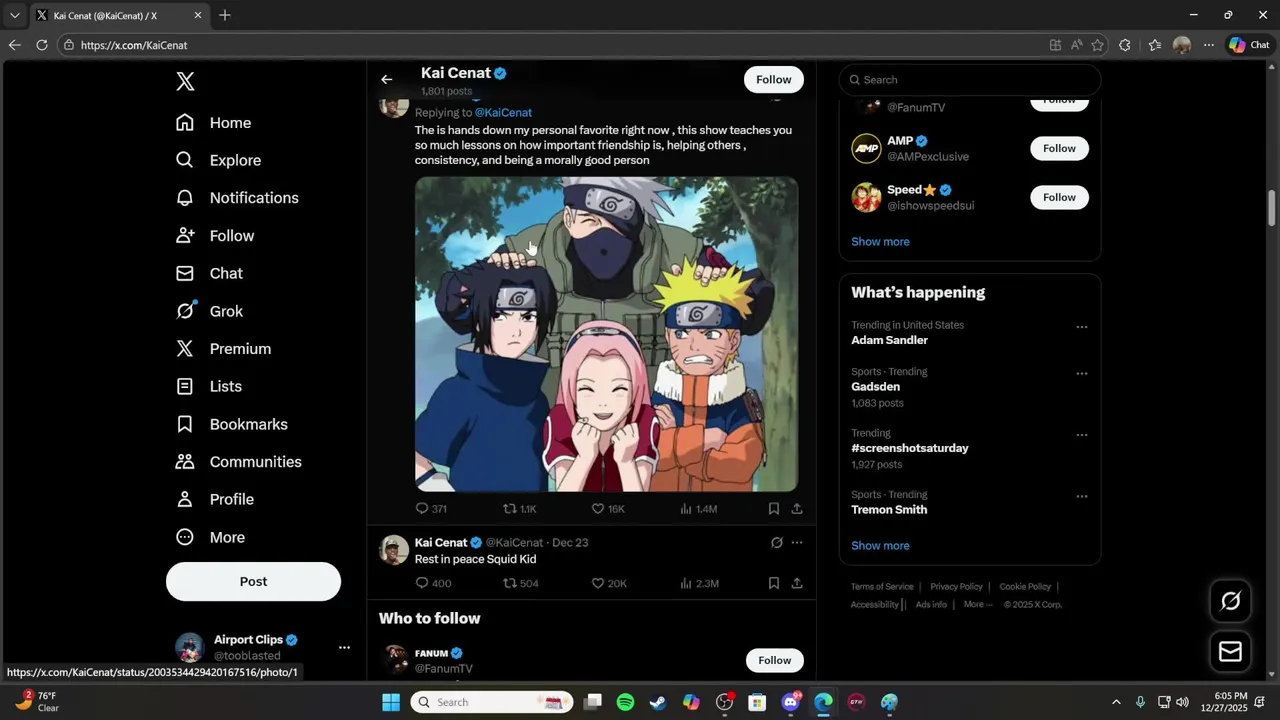
Task: Click the Communities icon in the sidebar
Action: click(185, 462)
